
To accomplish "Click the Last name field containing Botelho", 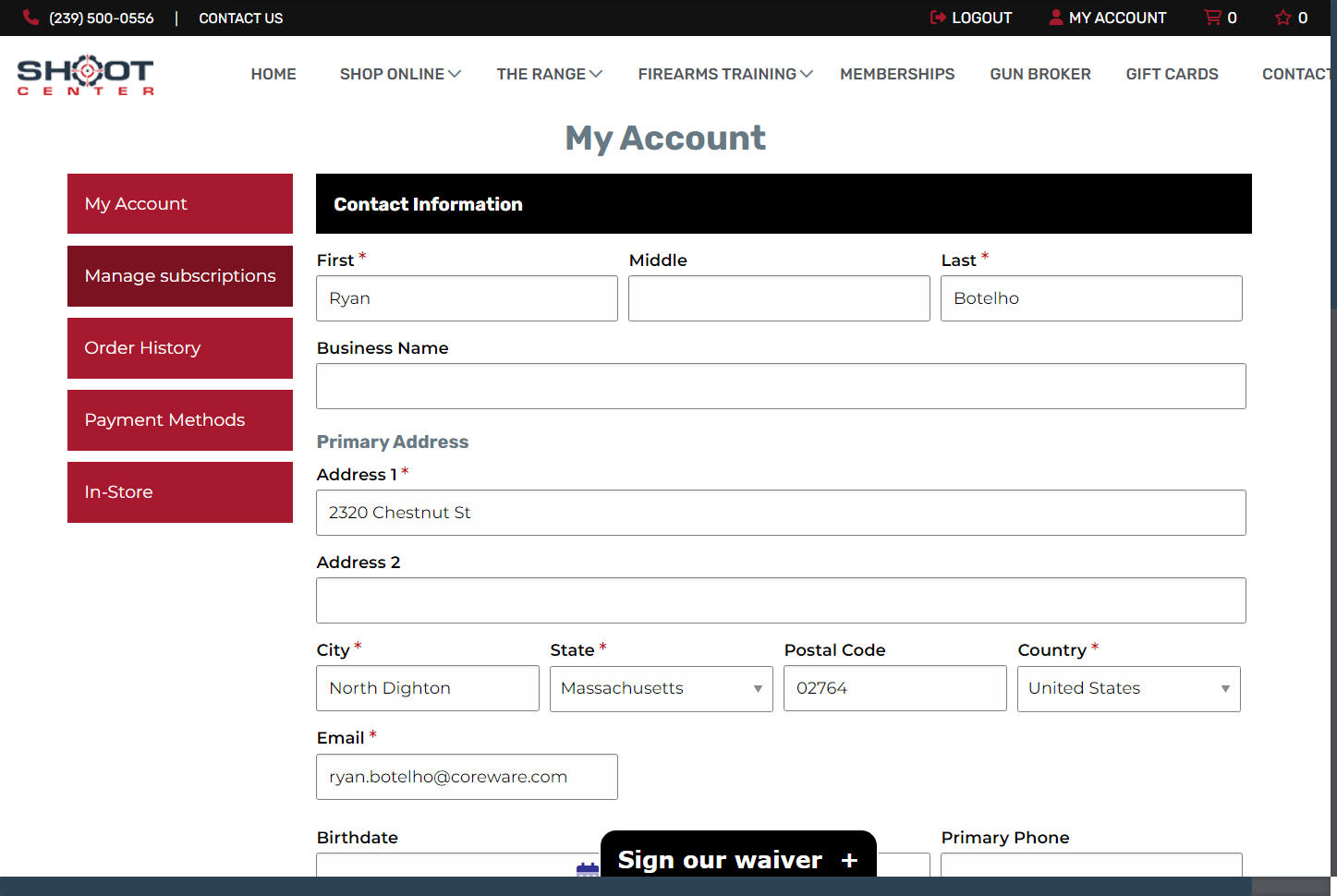I will 1091,298.
